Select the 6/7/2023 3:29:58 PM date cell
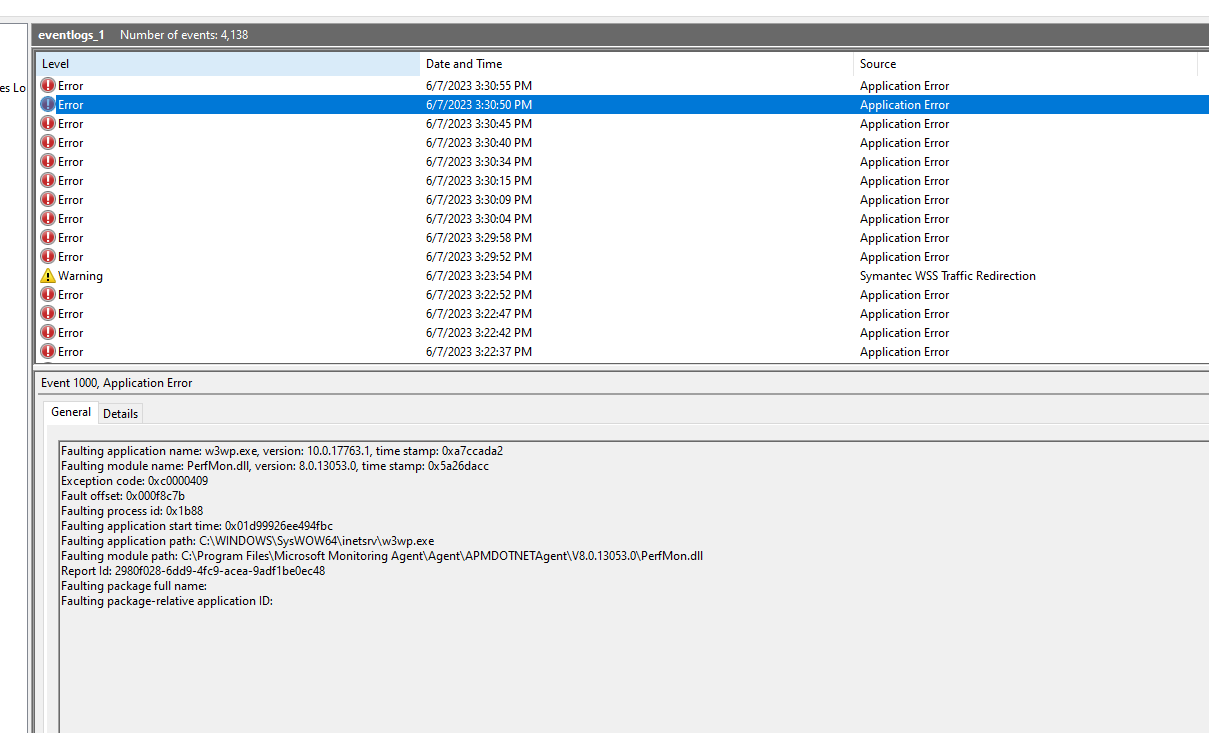The height and width of the screenshot is (733, 1209). [x=479, y=238]
